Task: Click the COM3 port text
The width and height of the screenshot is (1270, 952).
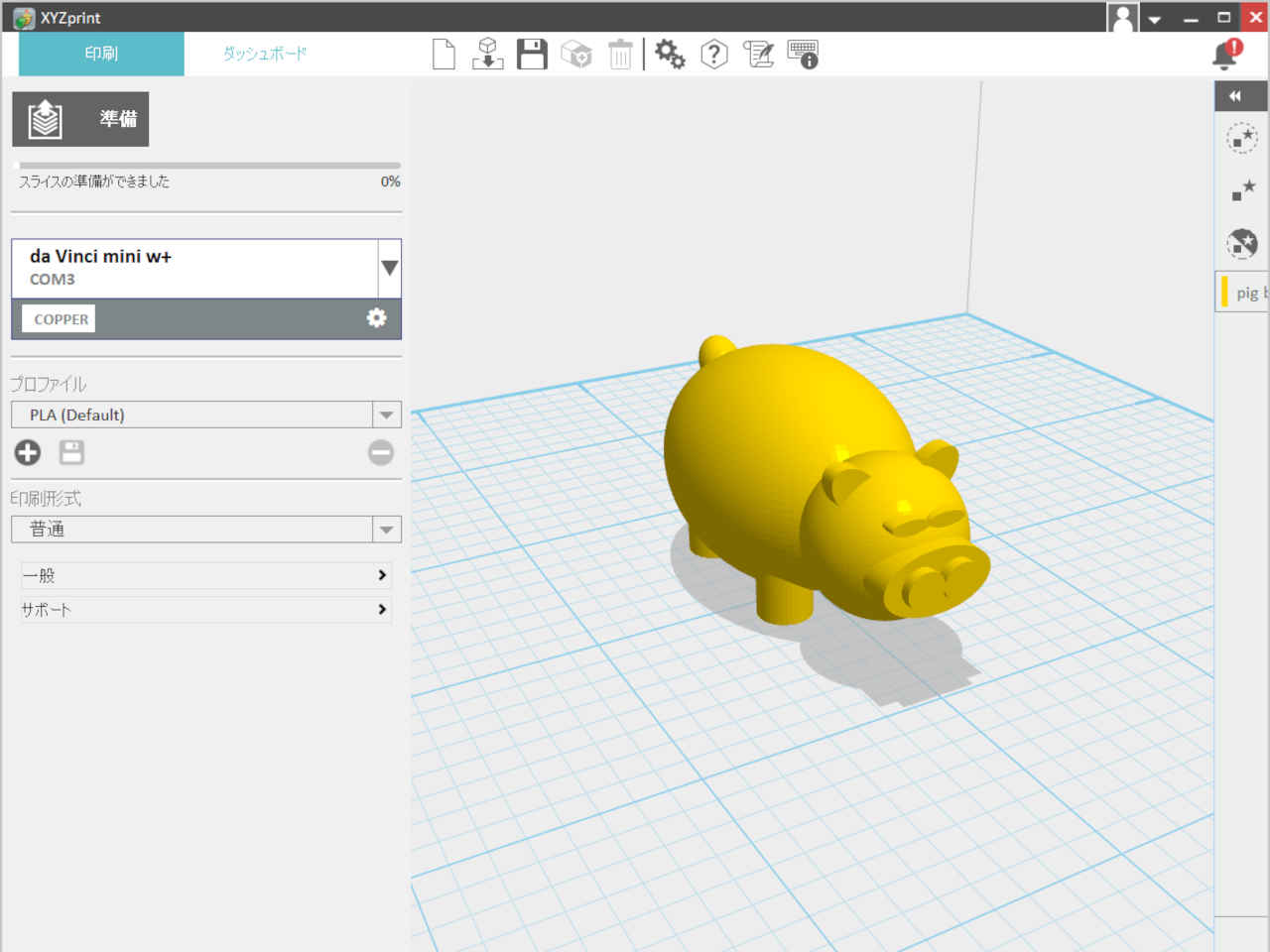Action: (52, 280)
